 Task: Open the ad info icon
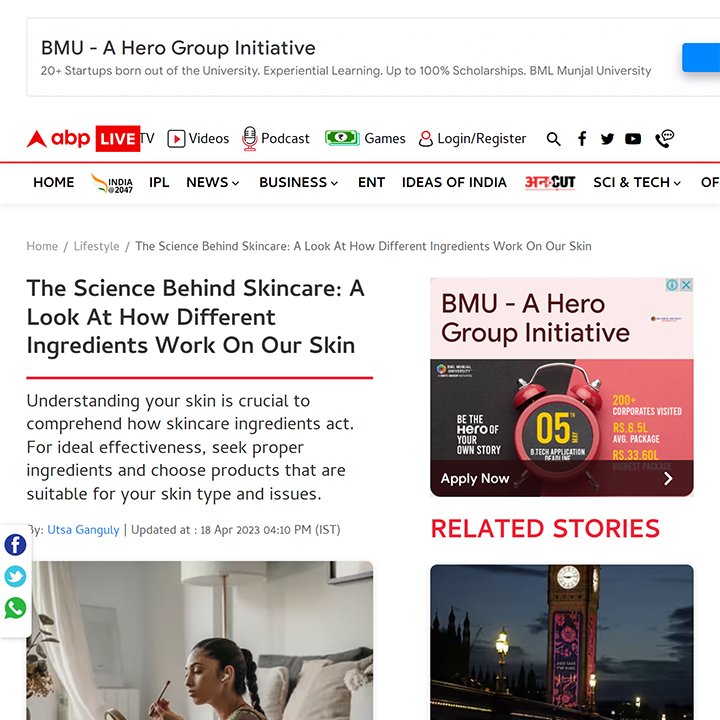pyautogui.click(x=672, y=285)
